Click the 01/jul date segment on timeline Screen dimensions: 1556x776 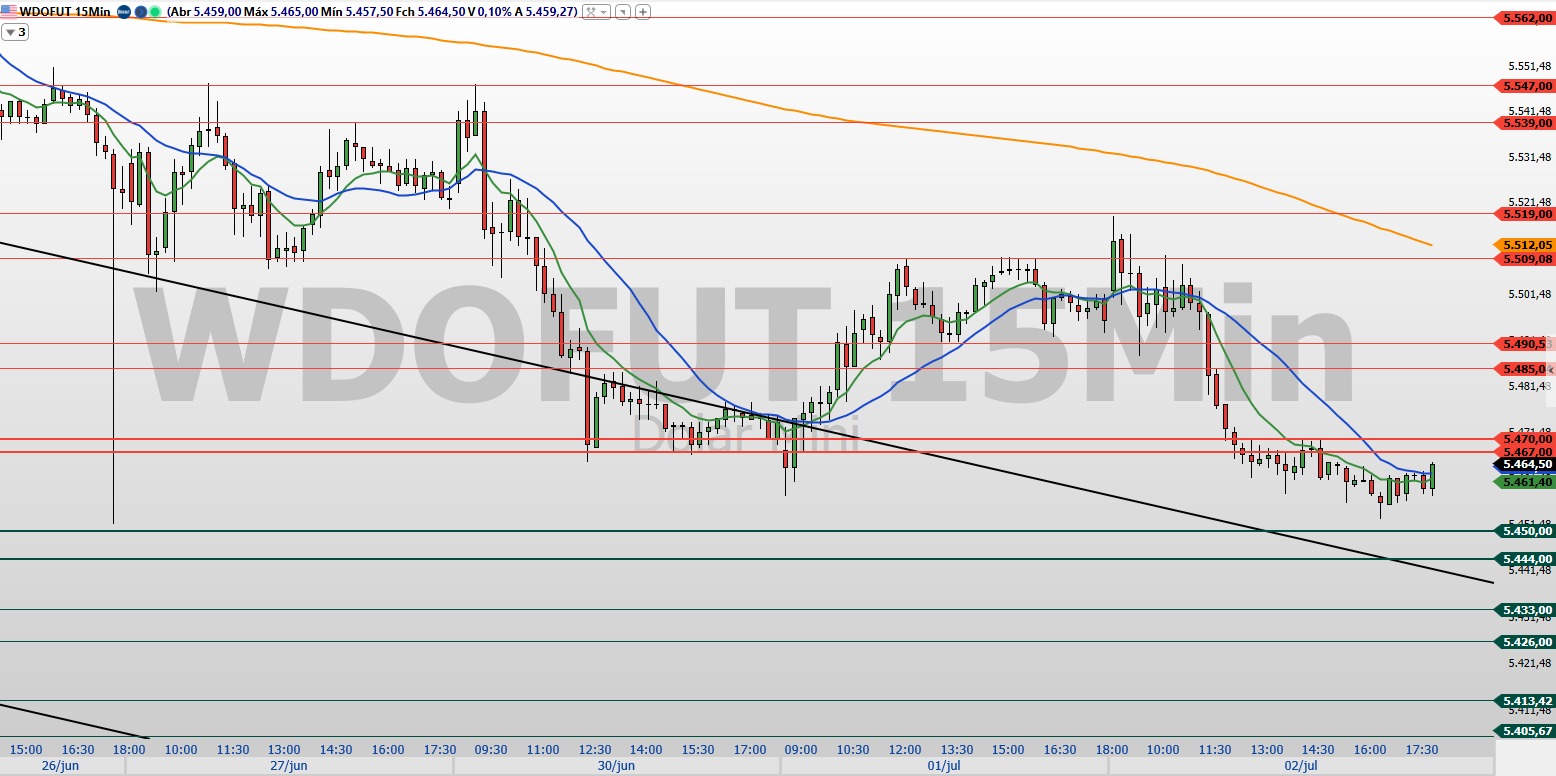coord(943,766)
